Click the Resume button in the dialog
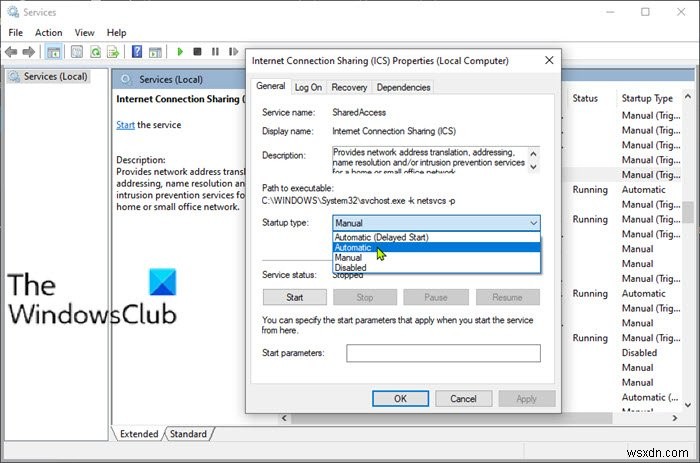Screen dimensions: 700x463 pos(508,297)
